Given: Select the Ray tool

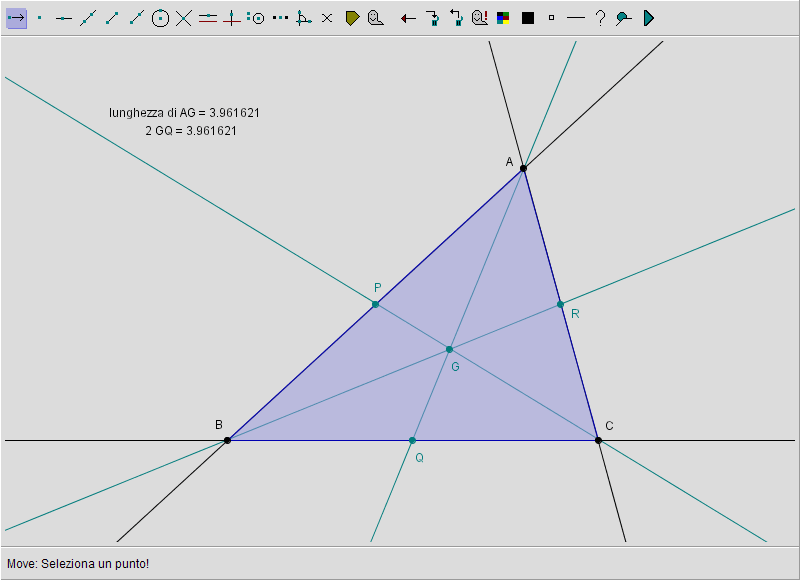Looking at the screenshot, I should pyautogui.click(x=136, y=18).
